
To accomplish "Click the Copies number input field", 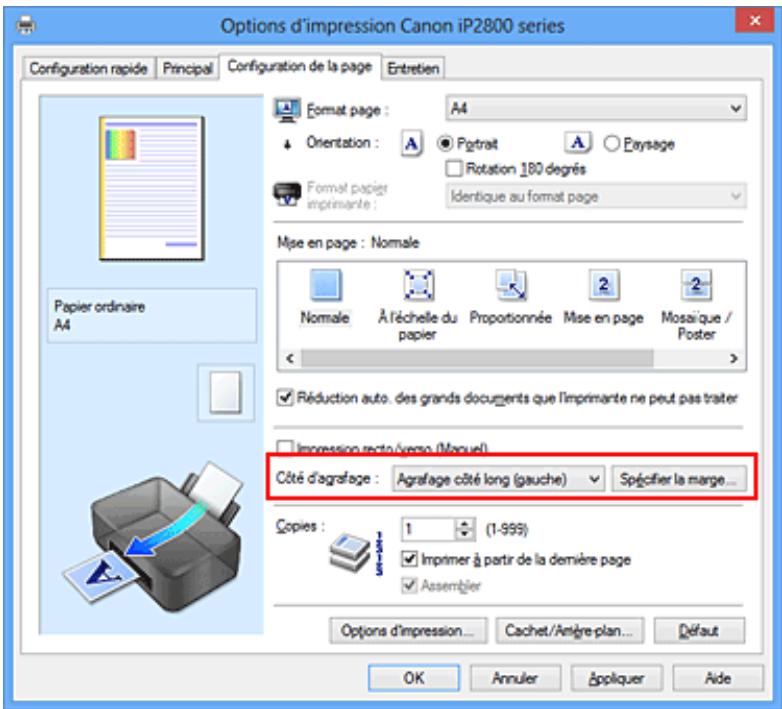I will point(429,529).
